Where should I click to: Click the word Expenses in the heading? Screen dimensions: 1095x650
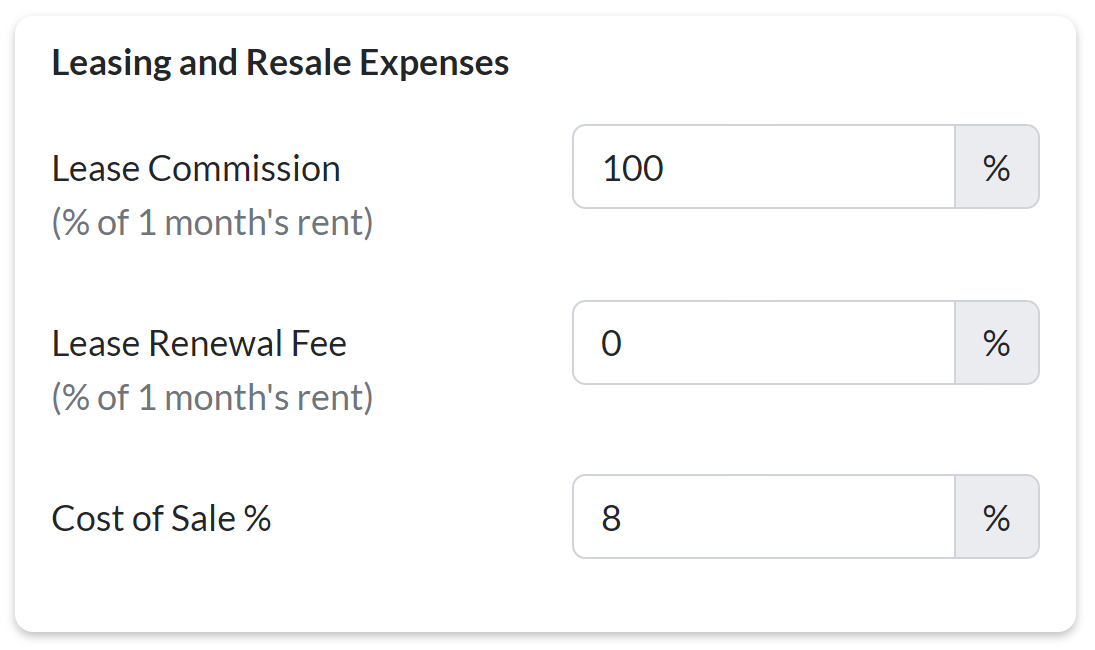(x=434, y=63)
